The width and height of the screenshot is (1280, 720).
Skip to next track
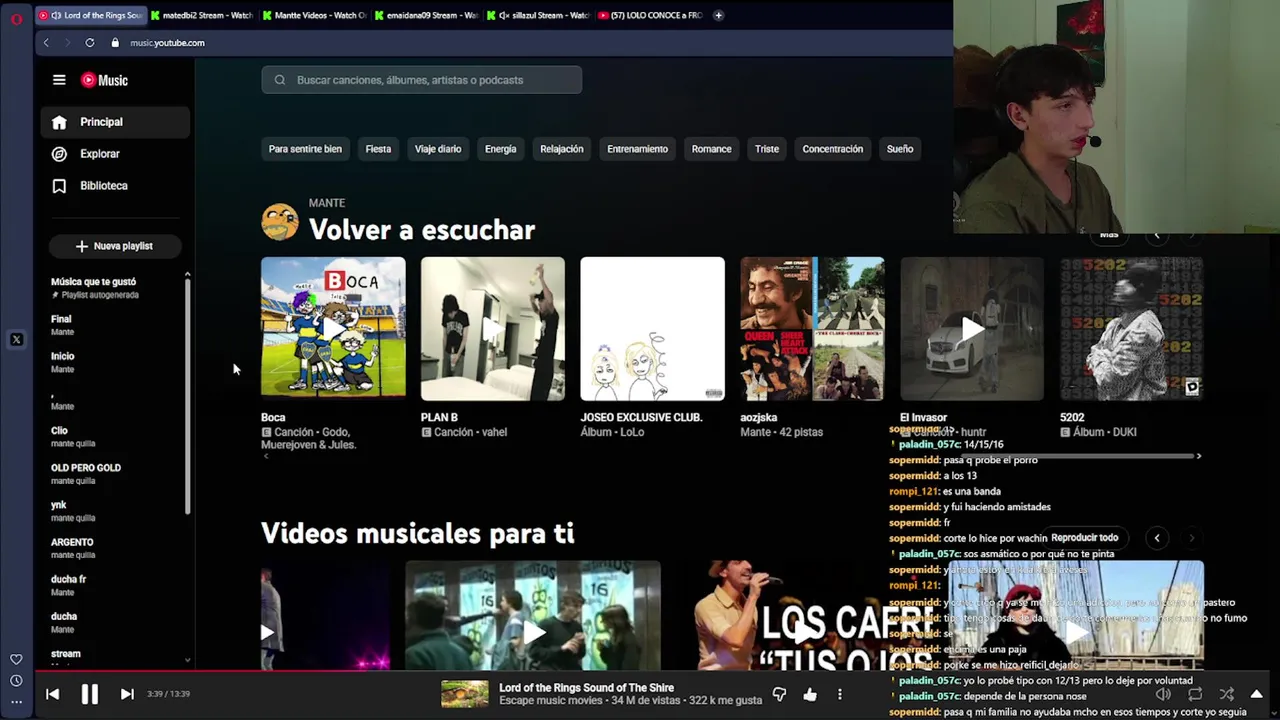[x=127, y=694]
